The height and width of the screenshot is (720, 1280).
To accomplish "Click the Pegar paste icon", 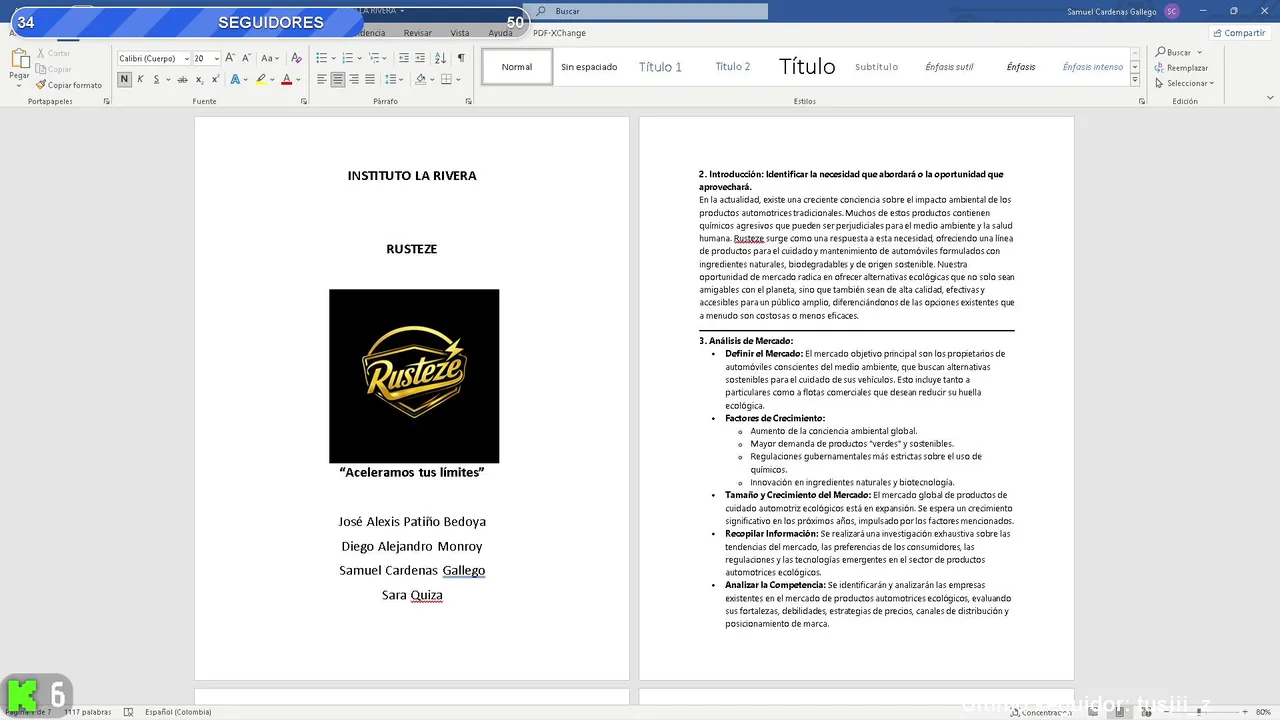I will coord(19,60).
